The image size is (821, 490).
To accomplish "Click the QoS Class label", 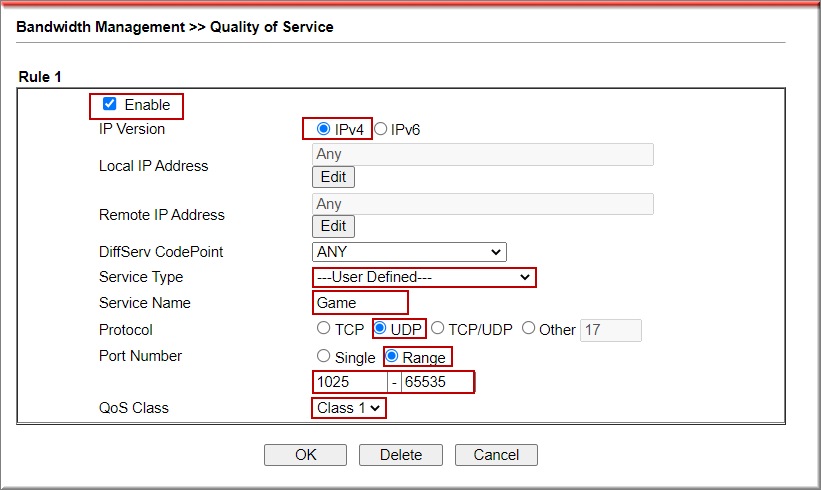I will tap(134, 408).
